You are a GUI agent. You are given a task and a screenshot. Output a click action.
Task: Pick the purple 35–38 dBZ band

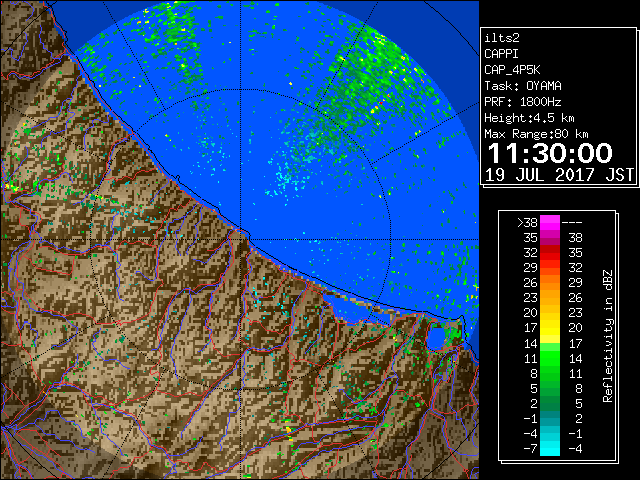click(550, 238)
